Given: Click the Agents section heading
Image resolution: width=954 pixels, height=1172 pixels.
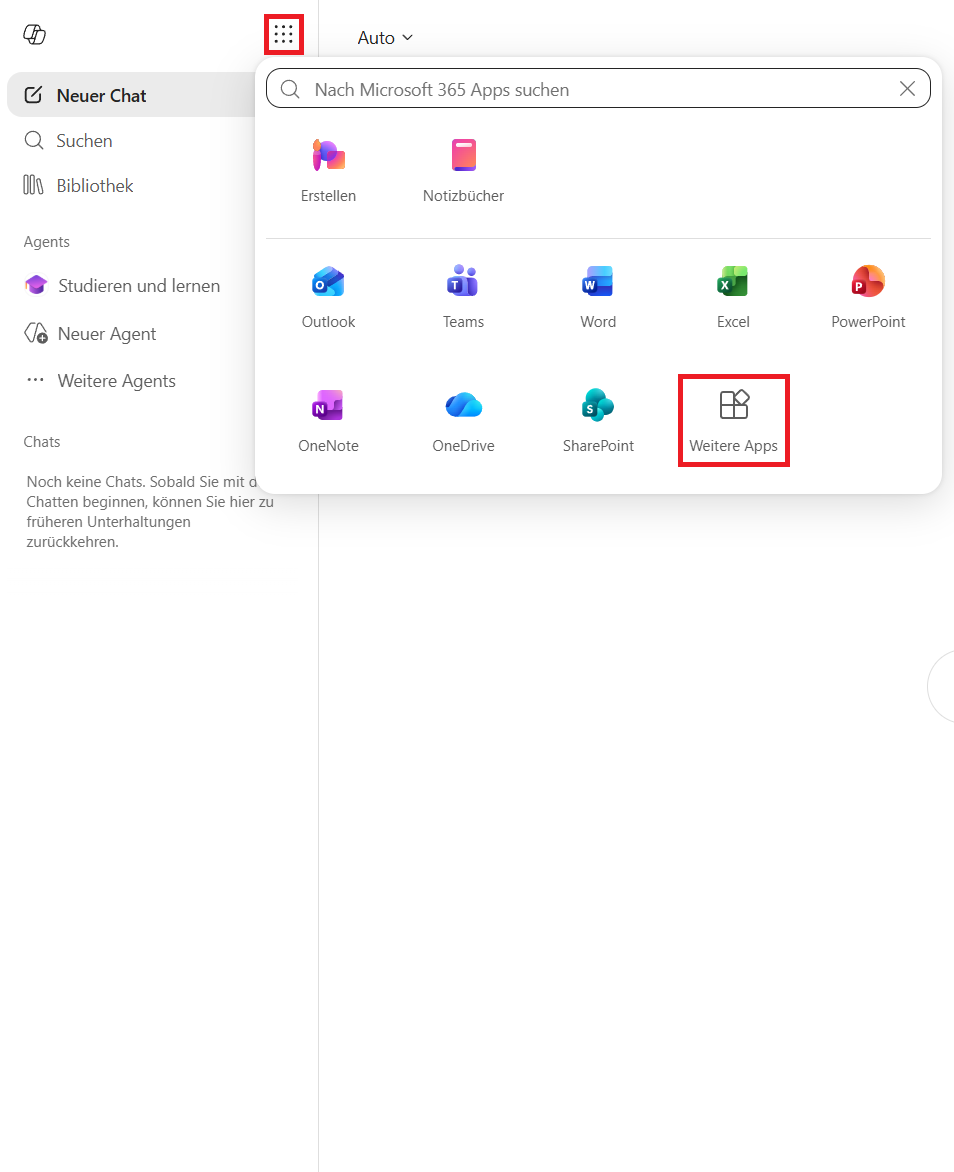Looking at the screenshot, I should tap(46, 241).
